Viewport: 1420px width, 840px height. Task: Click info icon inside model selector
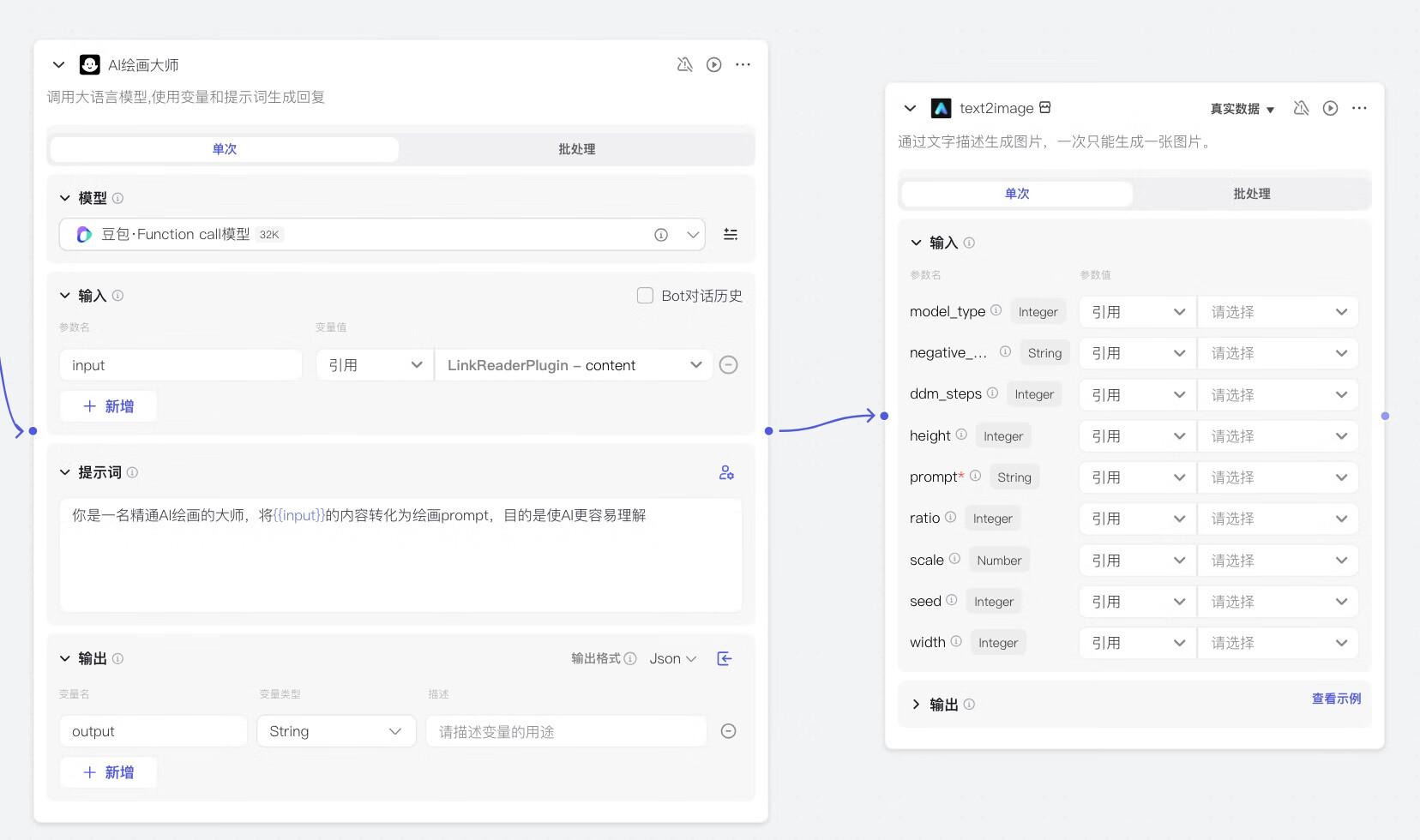pos(661,235)
